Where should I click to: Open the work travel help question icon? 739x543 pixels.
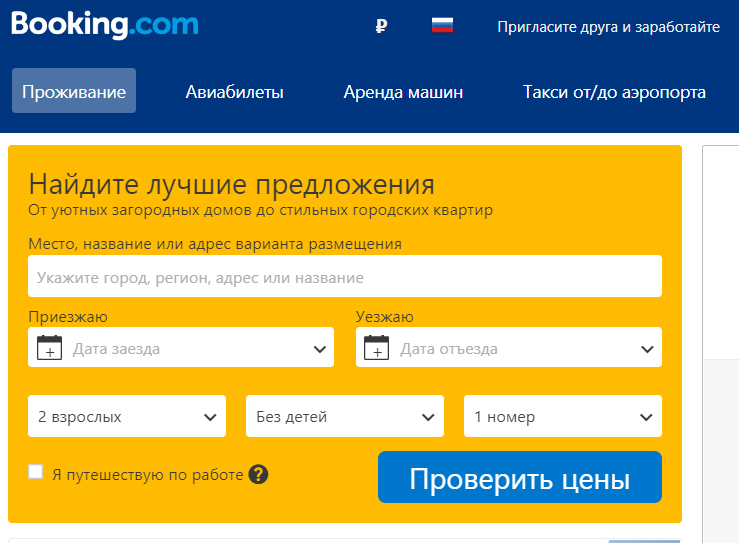258,474
